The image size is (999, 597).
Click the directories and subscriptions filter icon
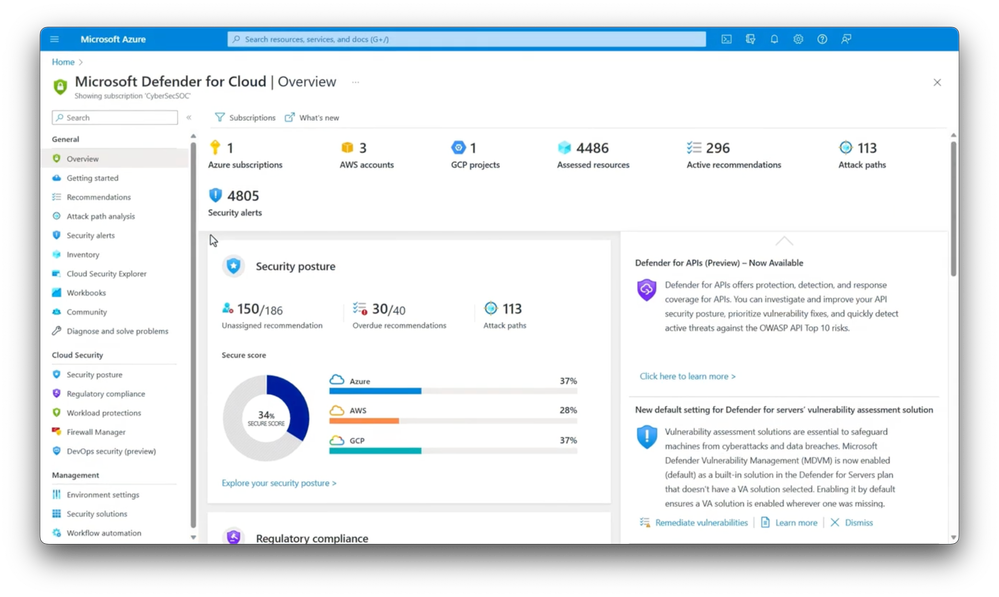pyautogui.click(x=751, y=40)
